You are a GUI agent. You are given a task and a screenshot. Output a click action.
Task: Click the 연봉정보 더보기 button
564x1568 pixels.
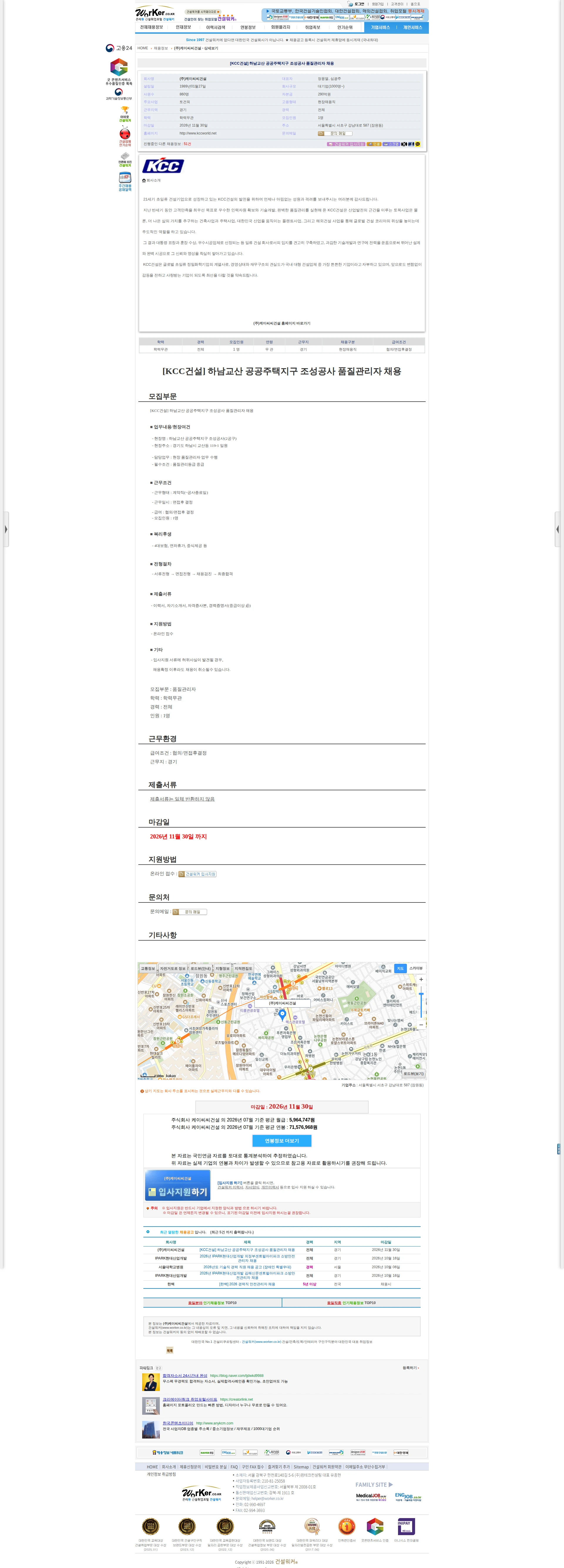(x=282, y=1141)
